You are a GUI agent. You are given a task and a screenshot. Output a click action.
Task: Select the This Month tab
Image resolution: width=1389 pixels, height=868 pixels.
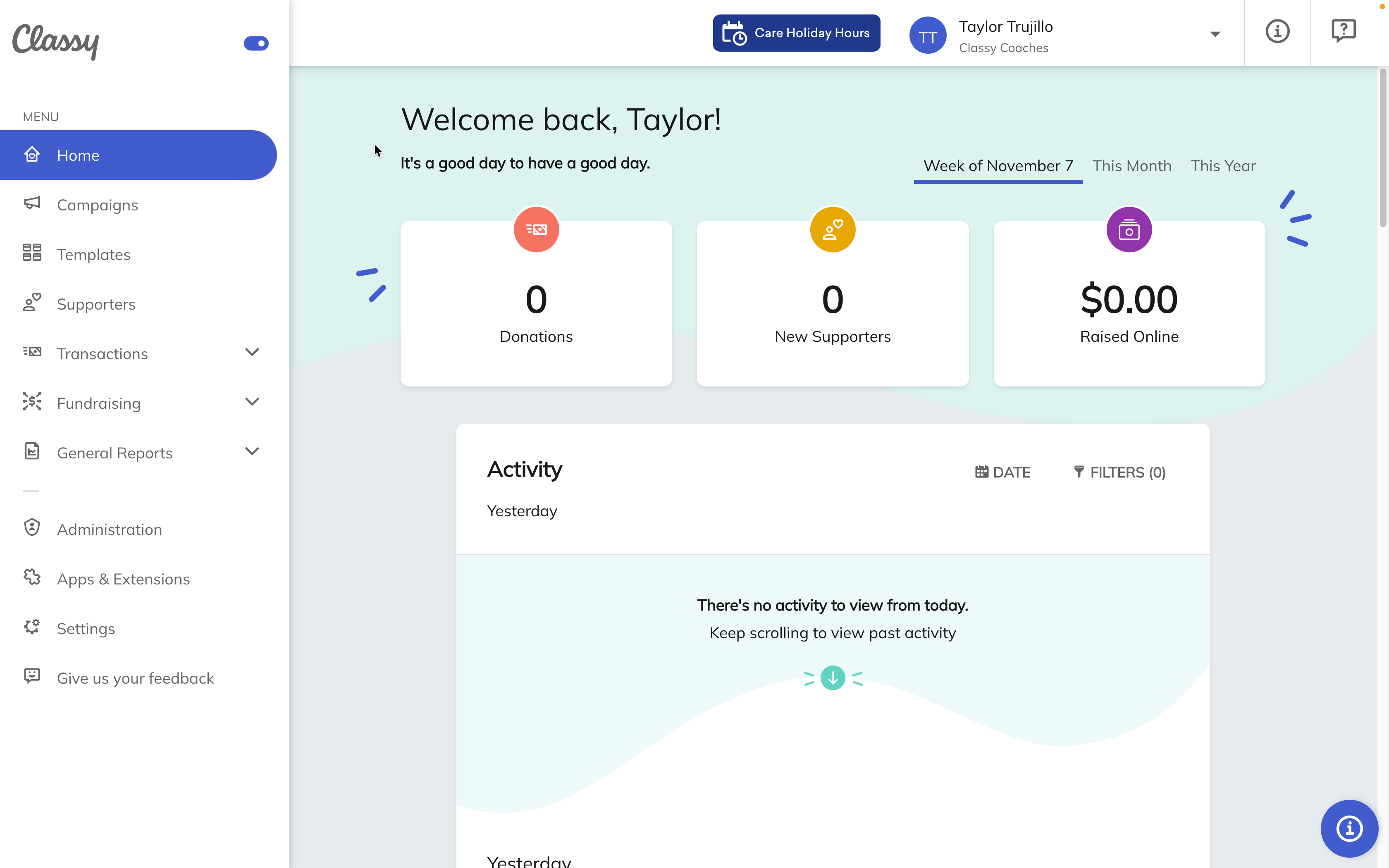(1132, 165)
